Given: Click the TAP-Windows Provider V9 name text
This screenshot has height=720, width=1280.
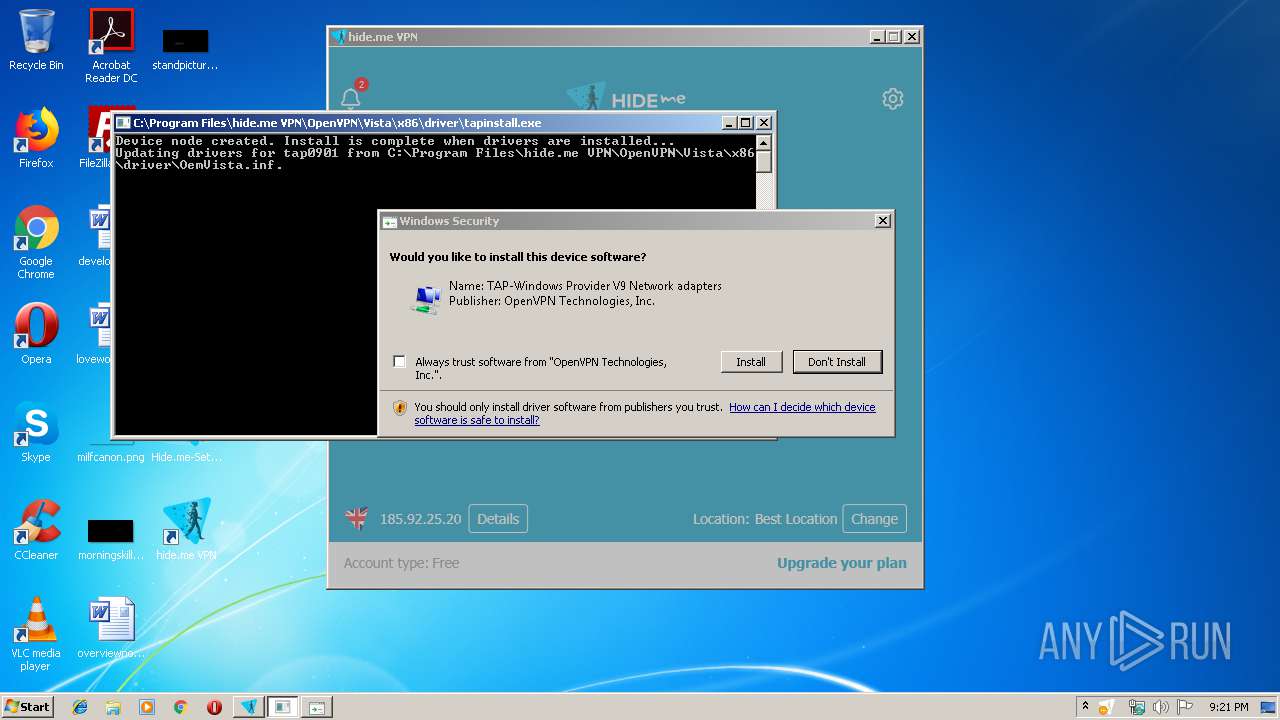Looking at the screenshot, I should (585, 286).
